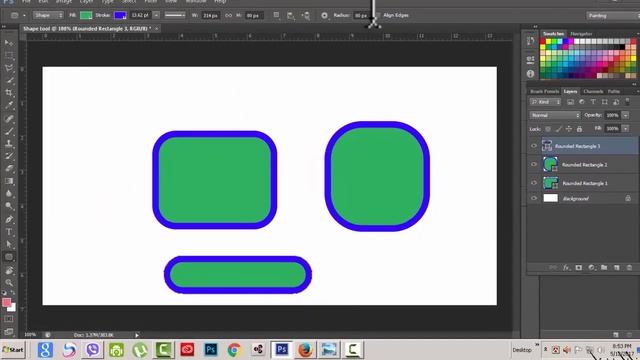Open the Shape tool mode dropdown
Screen dimensions: 640x360
48,16
